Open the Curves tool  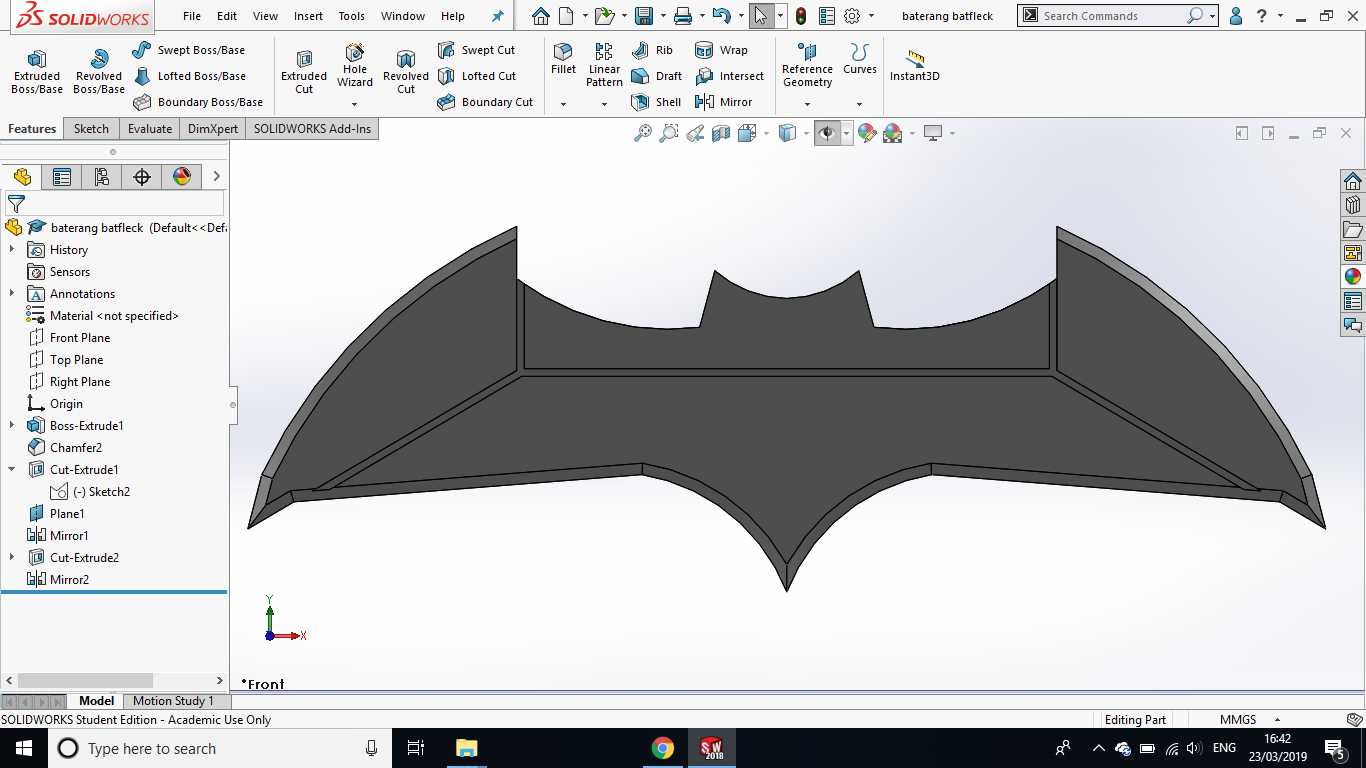860,59
